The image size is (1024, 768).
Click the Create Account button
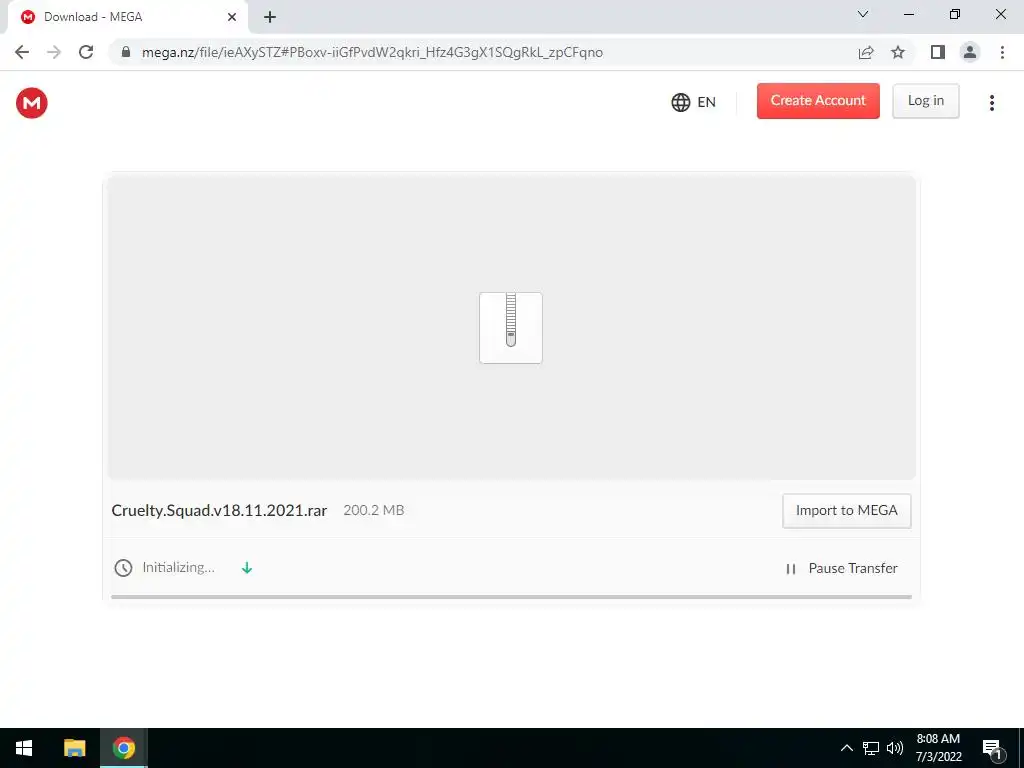pos(818,101)
